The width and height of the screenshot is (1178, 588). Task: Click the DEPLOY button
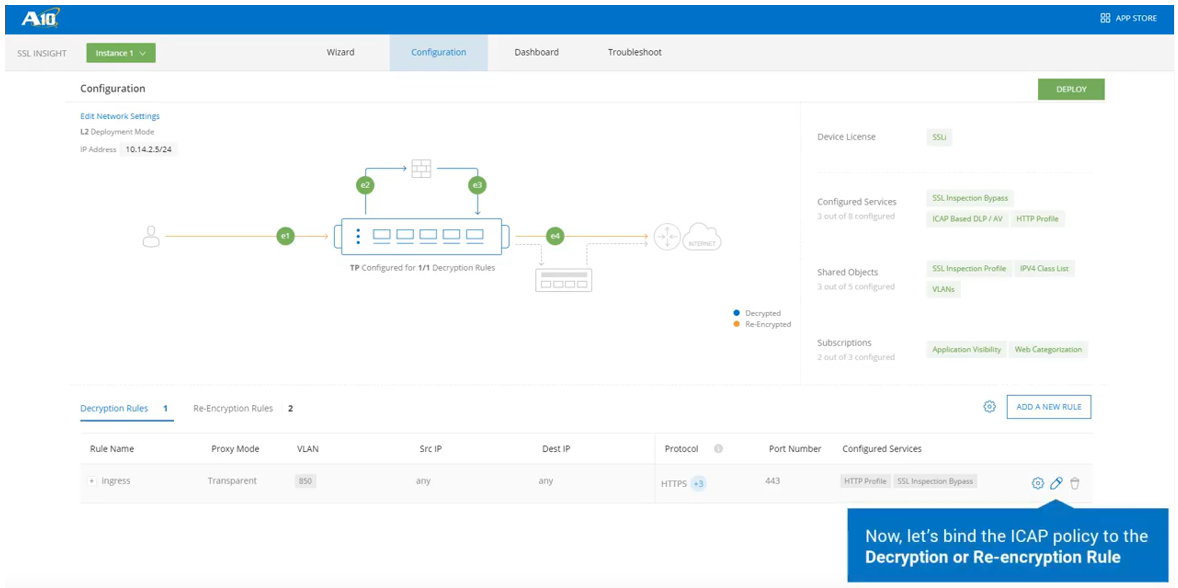[1071, 89]
